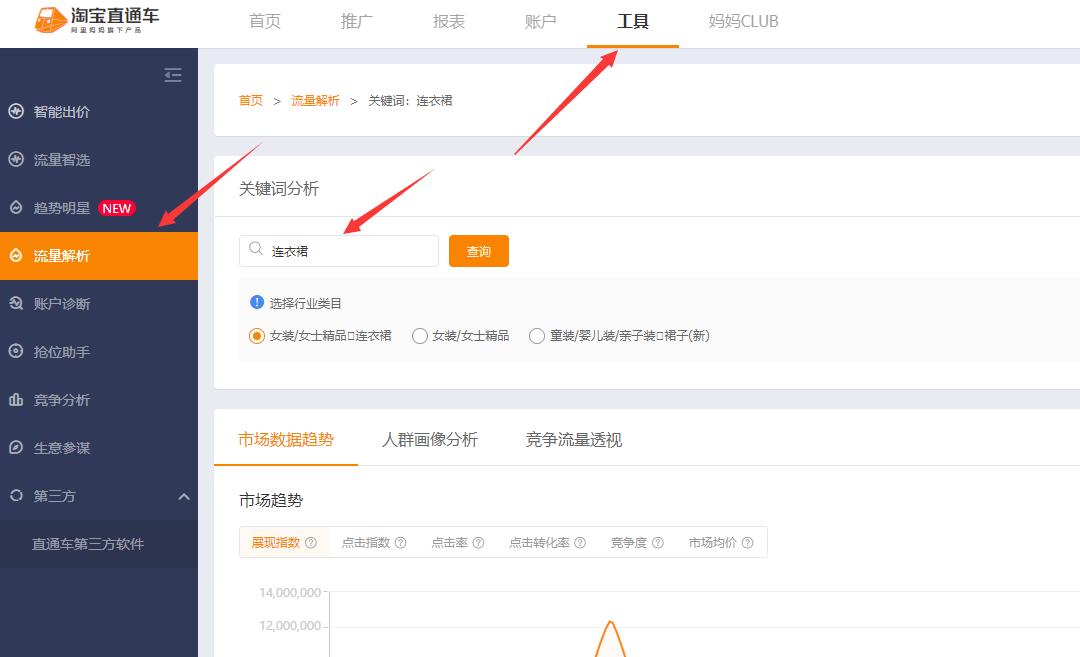The height and width of the screenshot is (657, 1080).
Task: Switch to the 人群画像分析 tab
Action: pos(432,440)
